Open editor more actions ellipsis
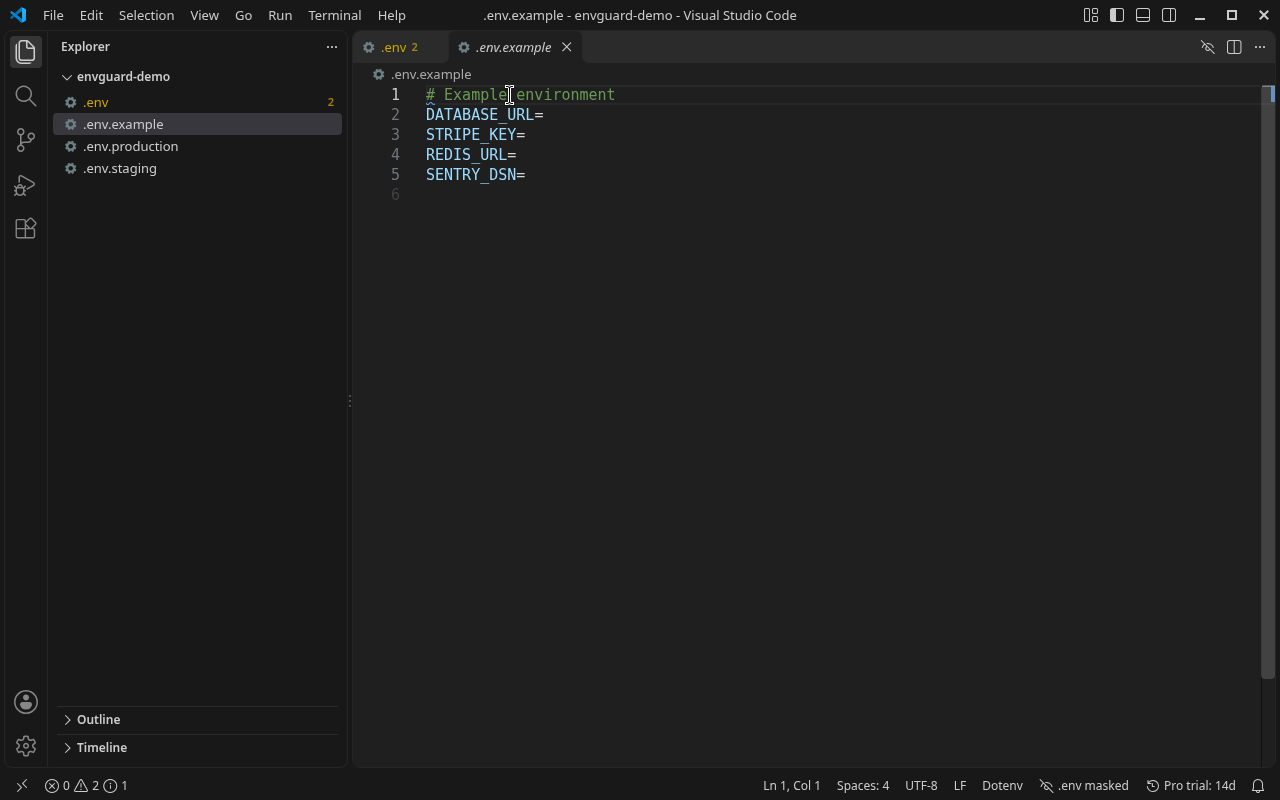The width and height of the screenshot is (1280, 800). 1260,47
